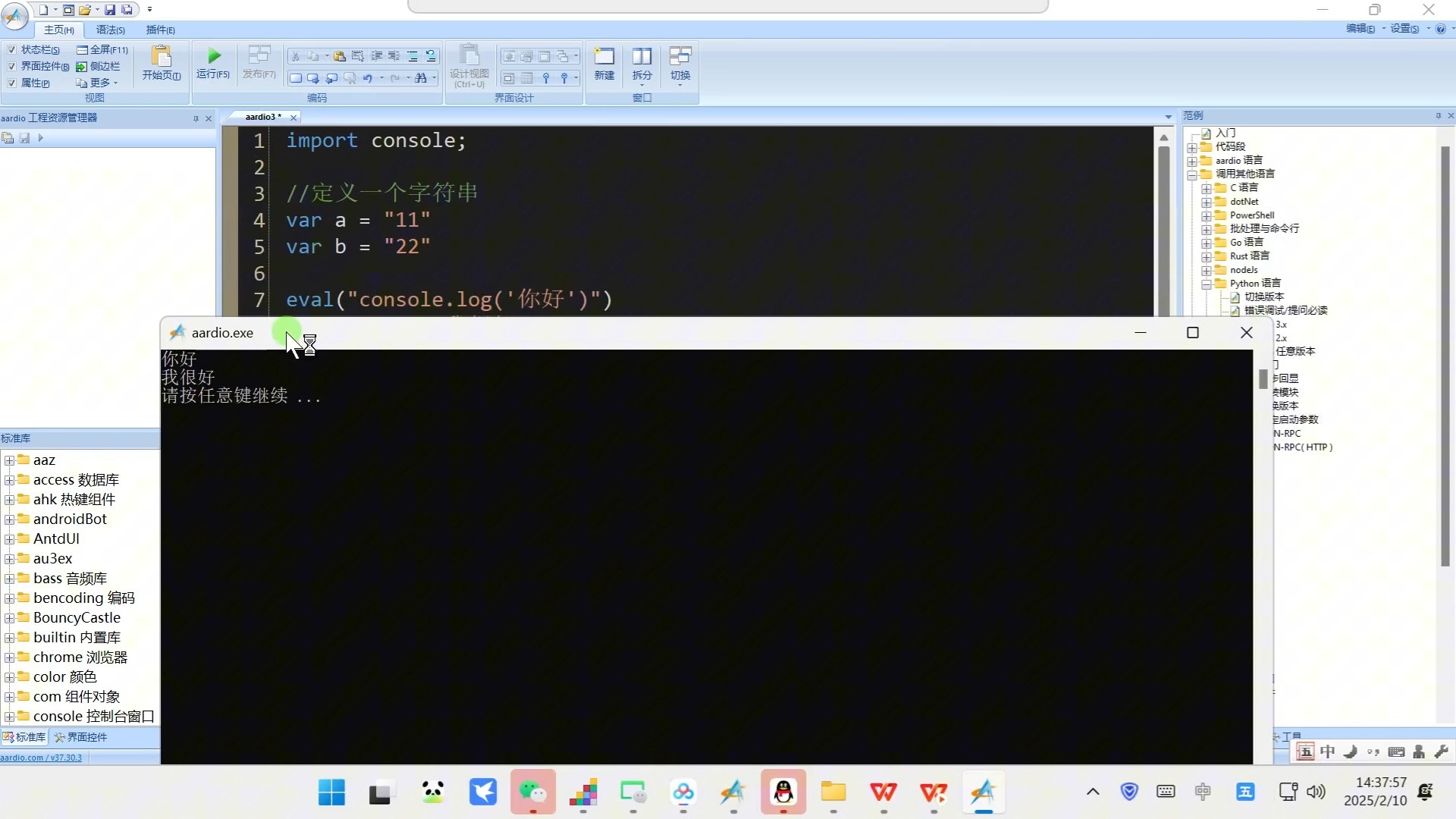Pin the 范例 panel using pushpin icon
Viewport: 1456px width, 819px height.
pyautogui.click(x=1438, y=116)
